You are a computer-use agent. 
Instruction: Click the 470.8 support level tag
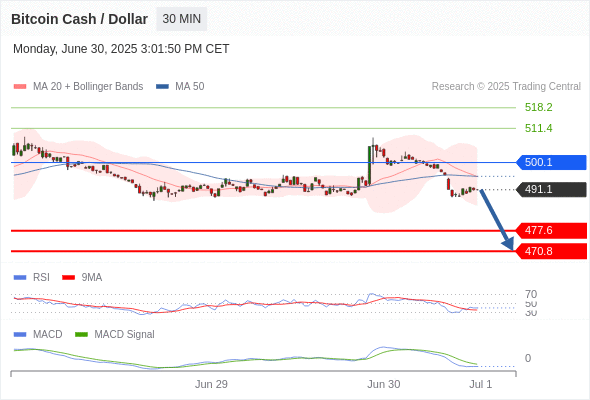[x=551, y=251]
